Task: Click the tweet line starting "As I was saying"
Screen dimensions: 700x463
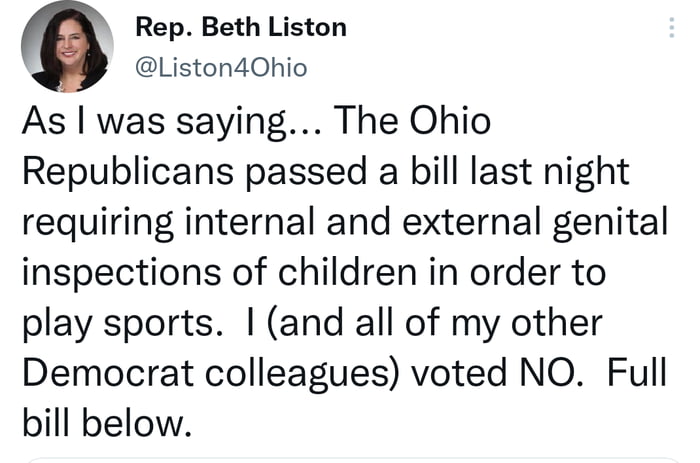Action: pyautogui.click(x=256, y=123)
